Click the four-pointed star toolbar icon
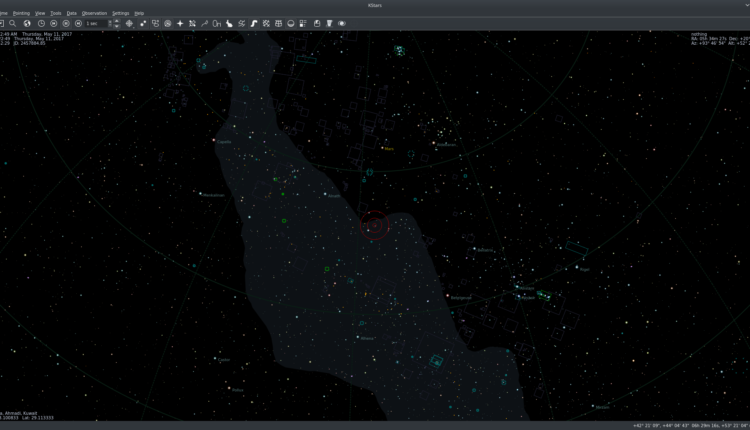The width and height of the screenshot is (750, 430). [x=180, y=22]
